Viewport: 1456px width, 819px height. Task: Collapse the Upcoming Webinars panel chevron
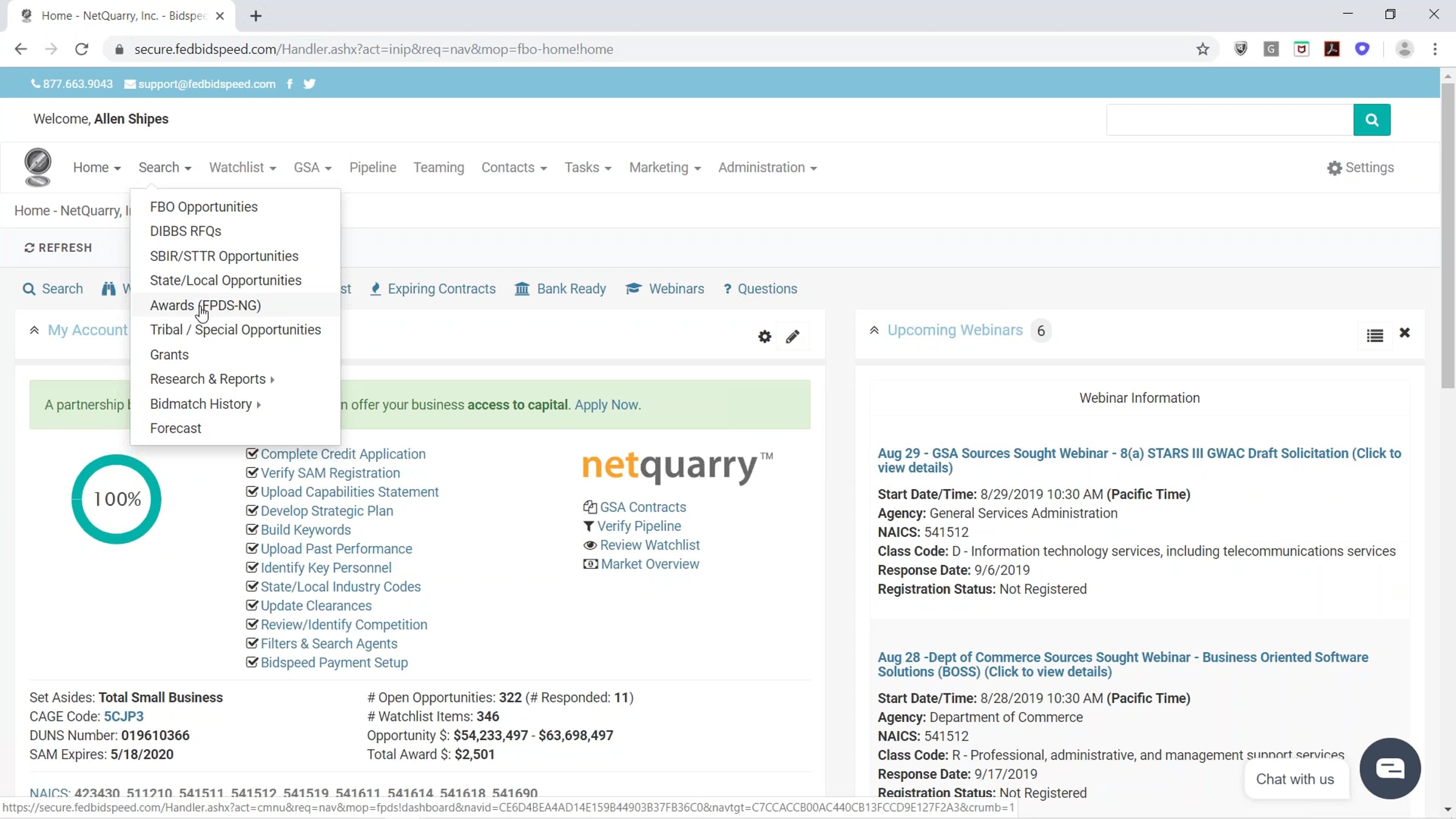click(x=874, y=330)
